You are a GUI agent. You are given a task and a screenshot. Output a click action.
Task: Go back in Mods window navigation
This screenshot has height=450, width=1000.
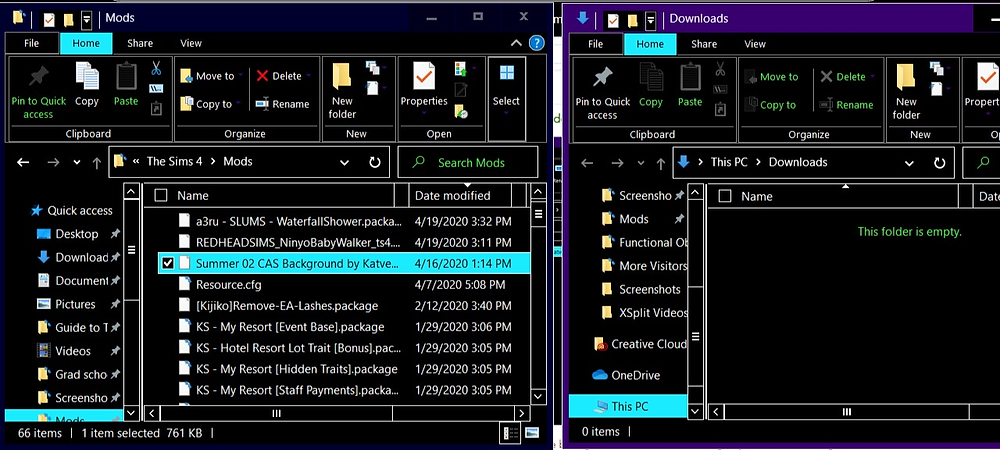pos(23,162)
